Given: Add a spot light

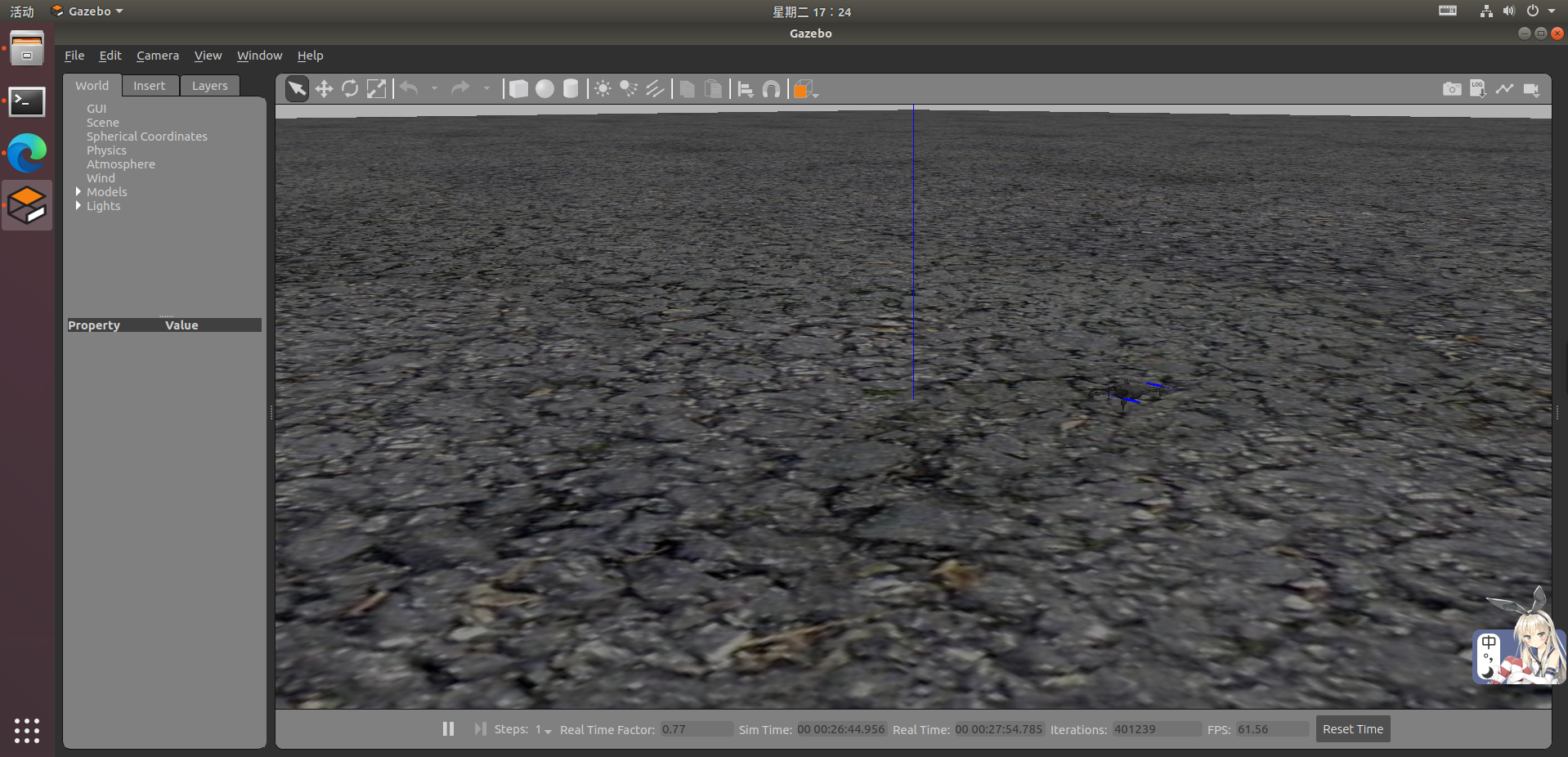Looking at the screenshot, I should tap(629, 89).
